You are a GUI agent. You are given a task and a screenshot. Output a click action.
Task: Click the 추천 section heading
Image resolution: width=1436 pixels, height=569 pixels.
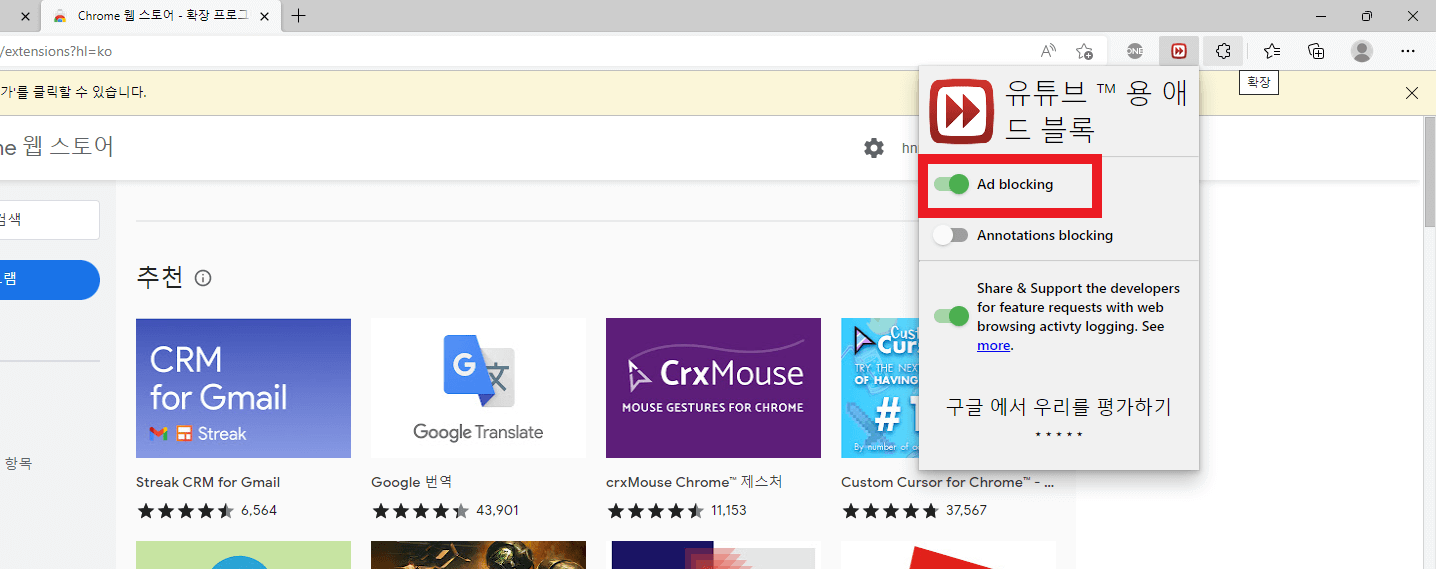(x=160, y=277)
